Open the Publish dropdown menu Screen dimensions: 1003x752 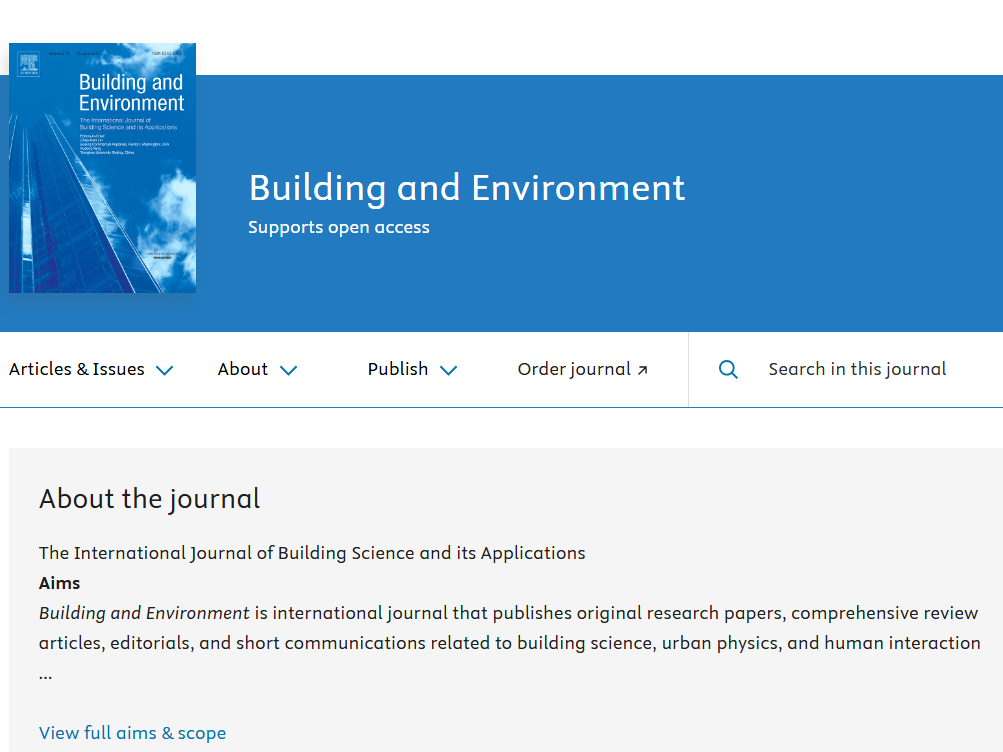[413, 370]
